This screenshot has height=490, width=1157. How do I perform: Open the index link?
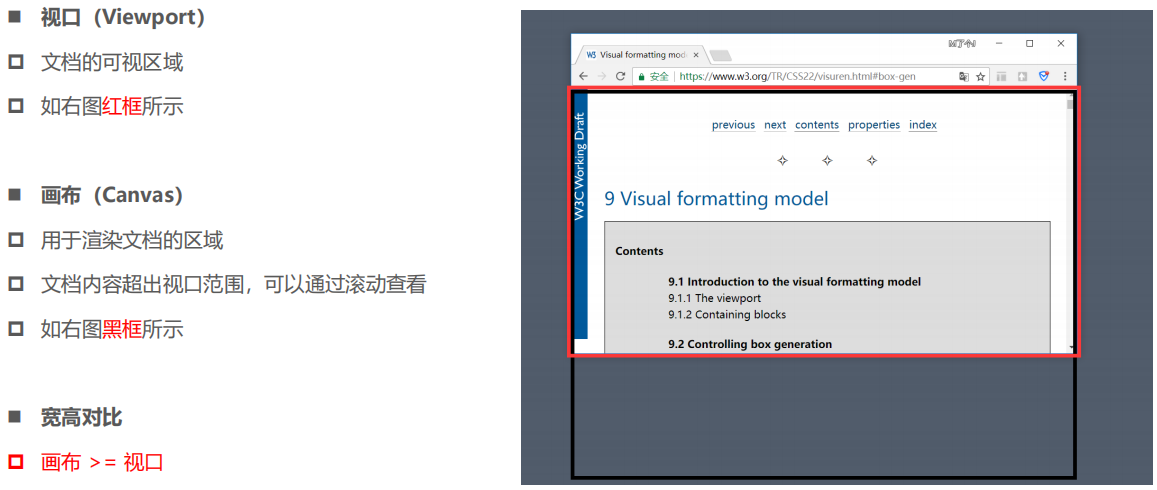pyautogui.click(x=922, y=125)
